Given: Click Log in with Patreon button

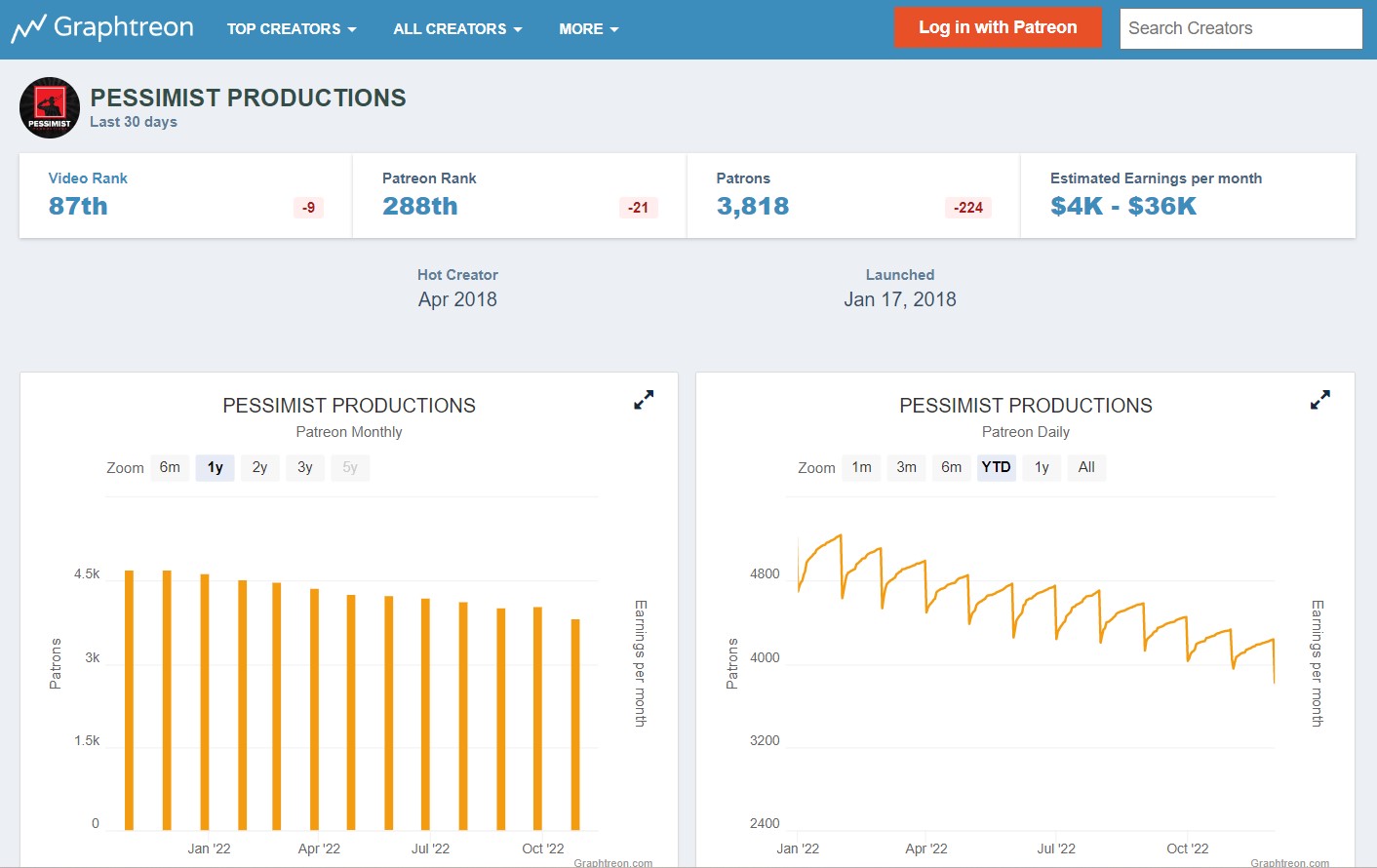Looking at the screenshot, I should pos(998,27).
